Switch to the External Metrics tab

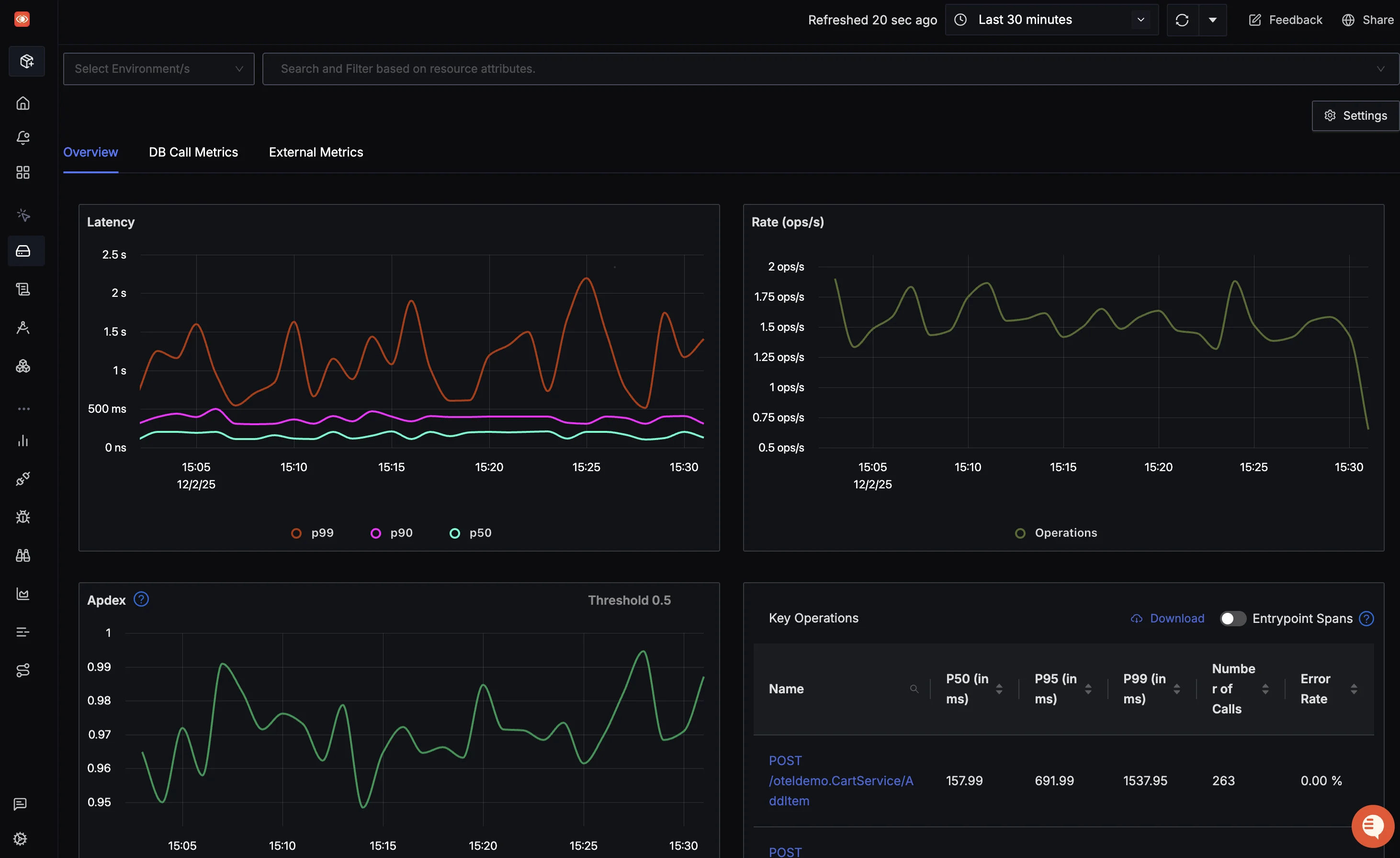316,152
